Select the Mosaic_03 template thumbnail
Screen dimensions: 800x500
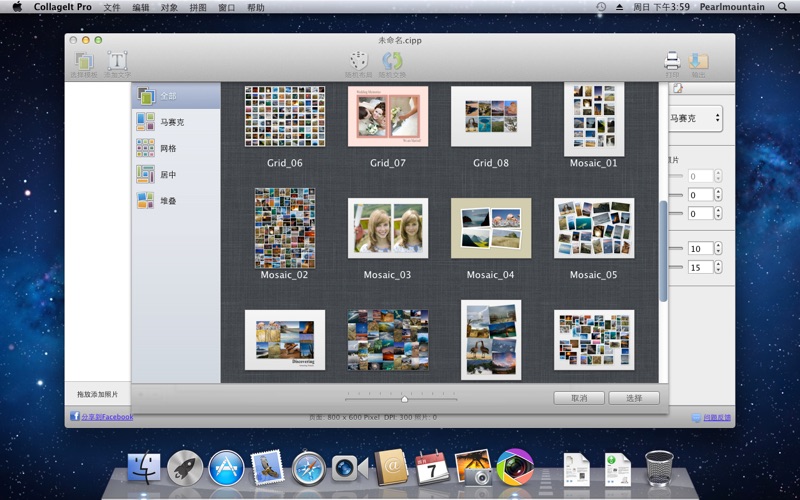pos(387,228)
